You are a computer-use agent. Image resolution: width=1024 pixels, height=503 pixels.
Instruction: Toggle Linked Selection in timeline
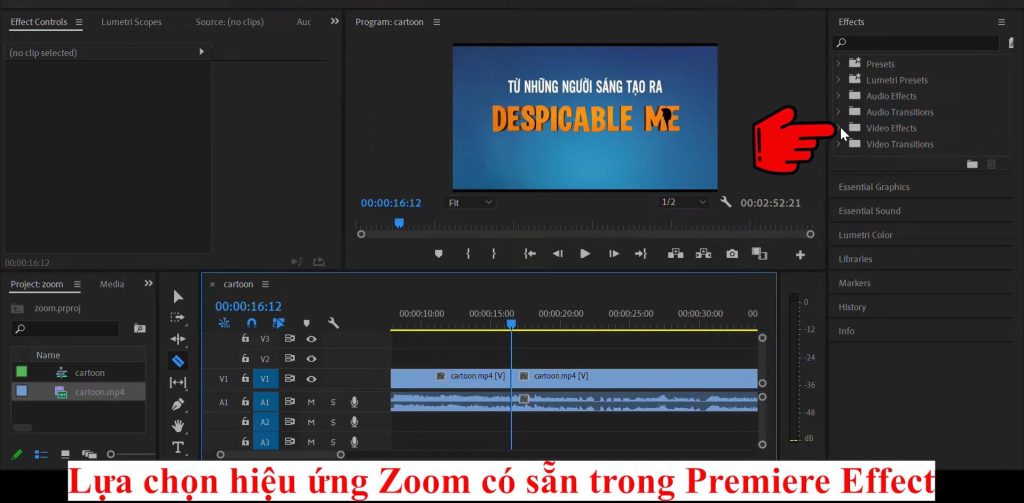click(279, 323)
